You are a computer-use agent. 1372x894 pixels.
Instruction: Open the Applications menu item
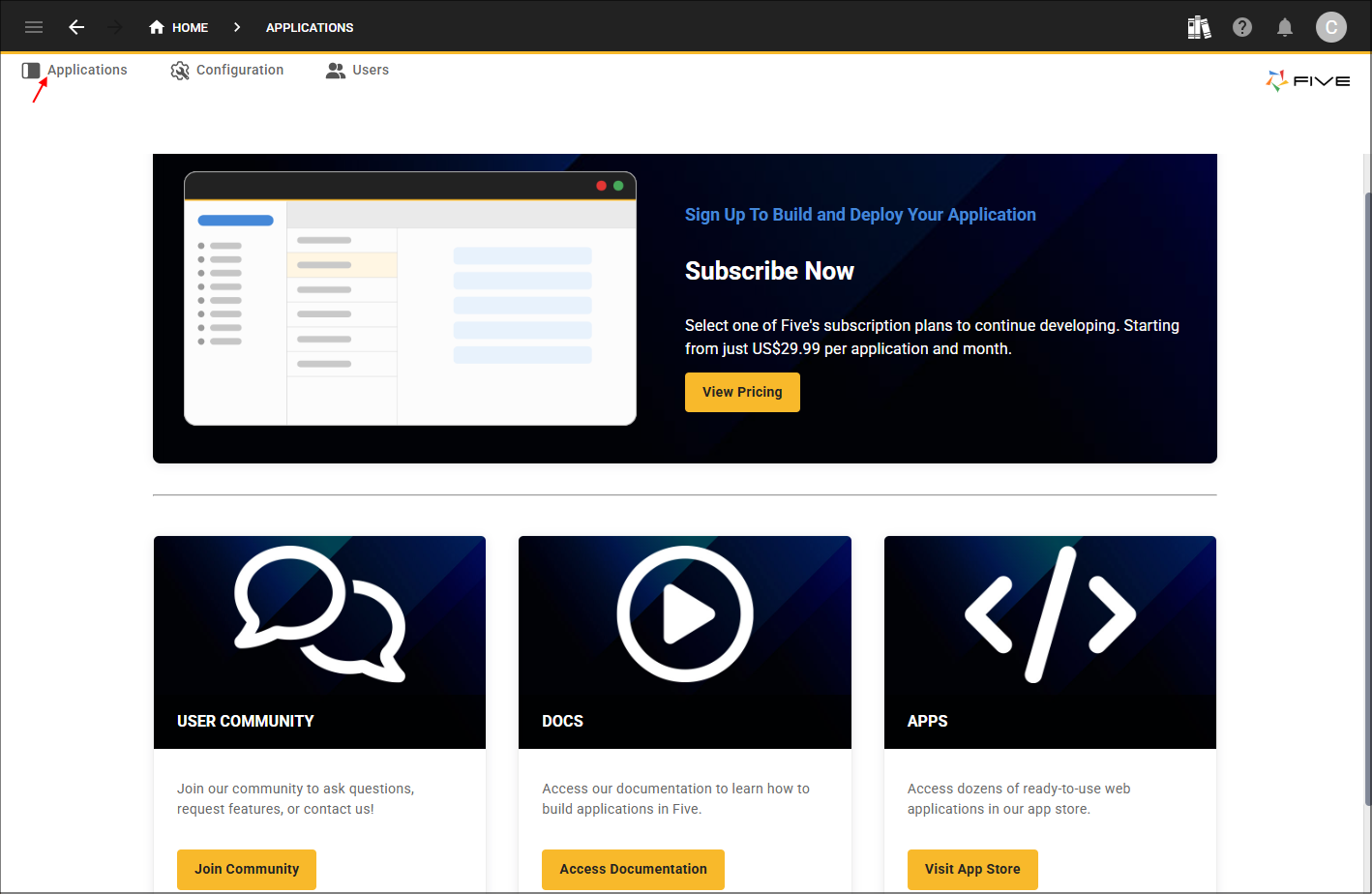[x=75, y=70]
